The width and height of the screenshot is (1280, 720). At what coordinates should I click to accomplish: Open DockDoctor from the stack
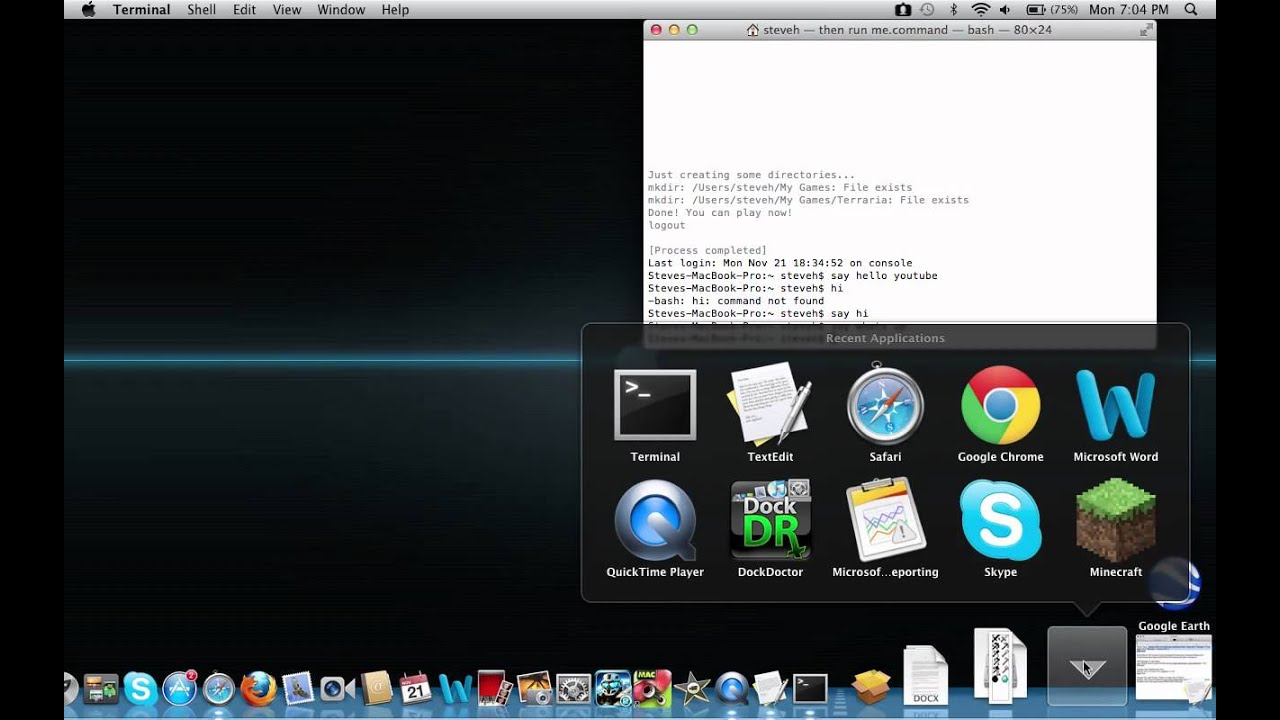coord(770,520)
